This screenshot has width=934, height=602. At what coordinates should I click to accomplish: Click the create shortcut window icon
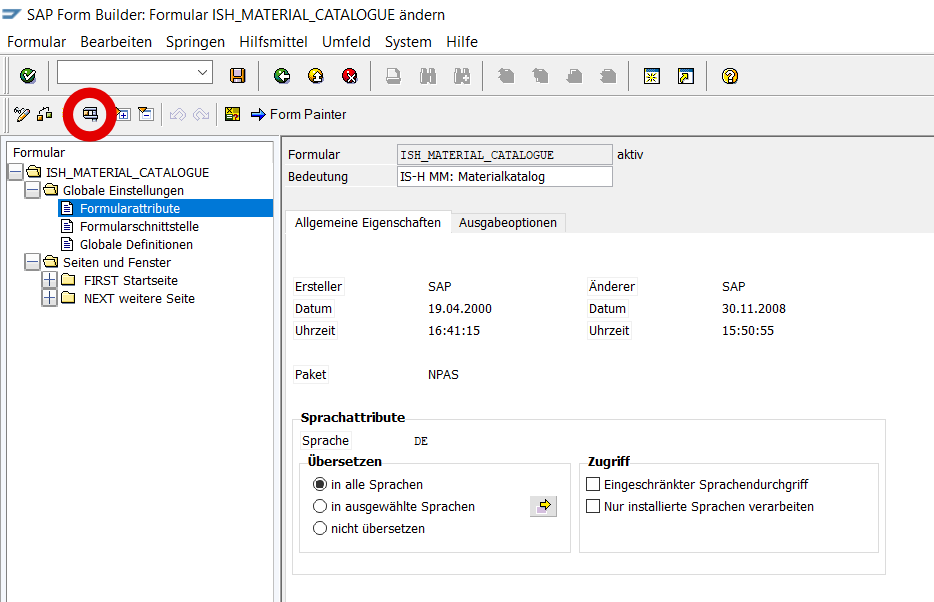(686, 76)
